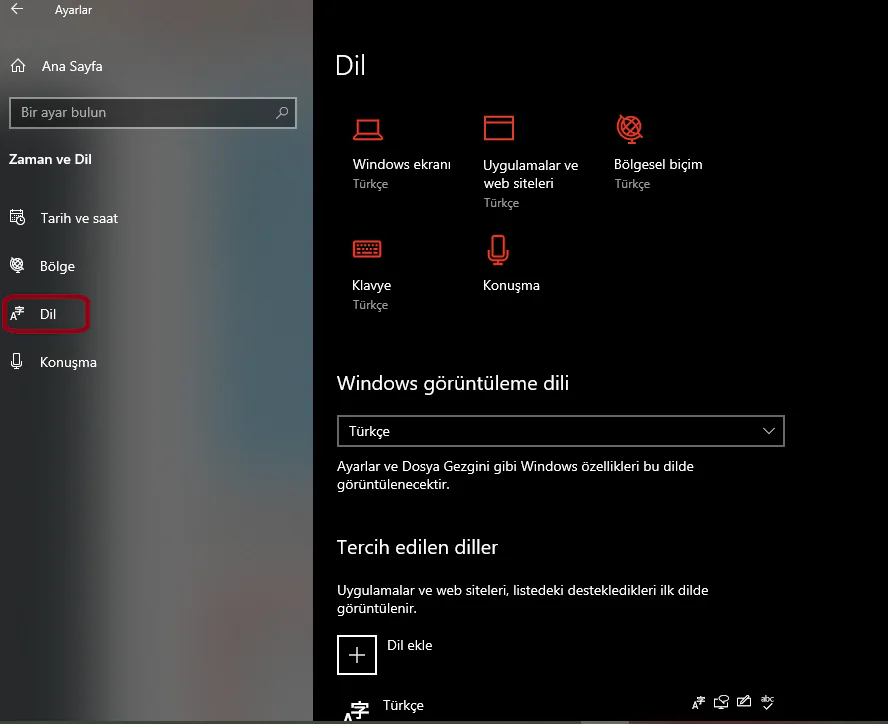Click the text-to-speech icon on Türkçe row

pyautogui.click(x=721, y=703)
